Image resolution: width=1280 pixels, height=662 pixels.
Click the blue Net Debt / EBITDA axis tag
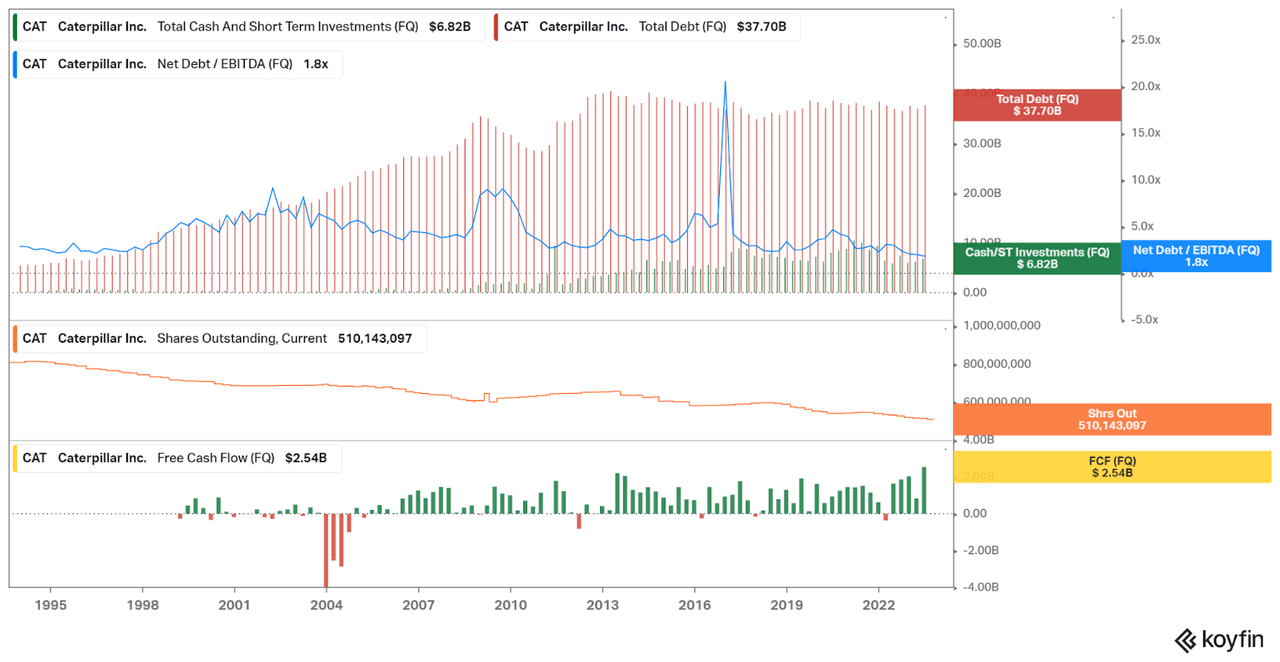[x=1195, y=255]
